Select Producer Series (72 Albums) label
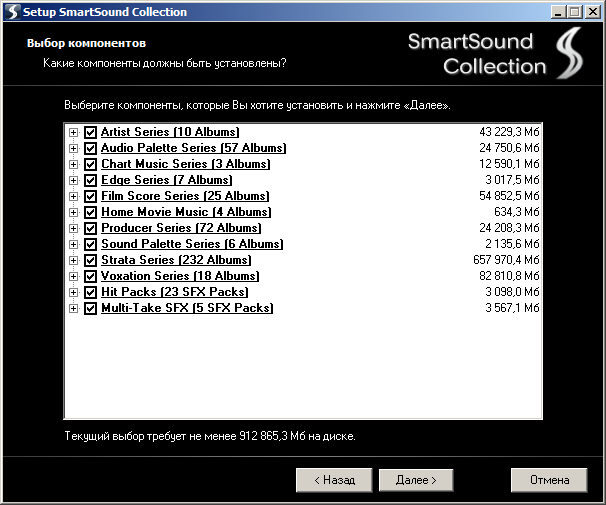The height and width of the screenshot is (505, 606). 181,228
